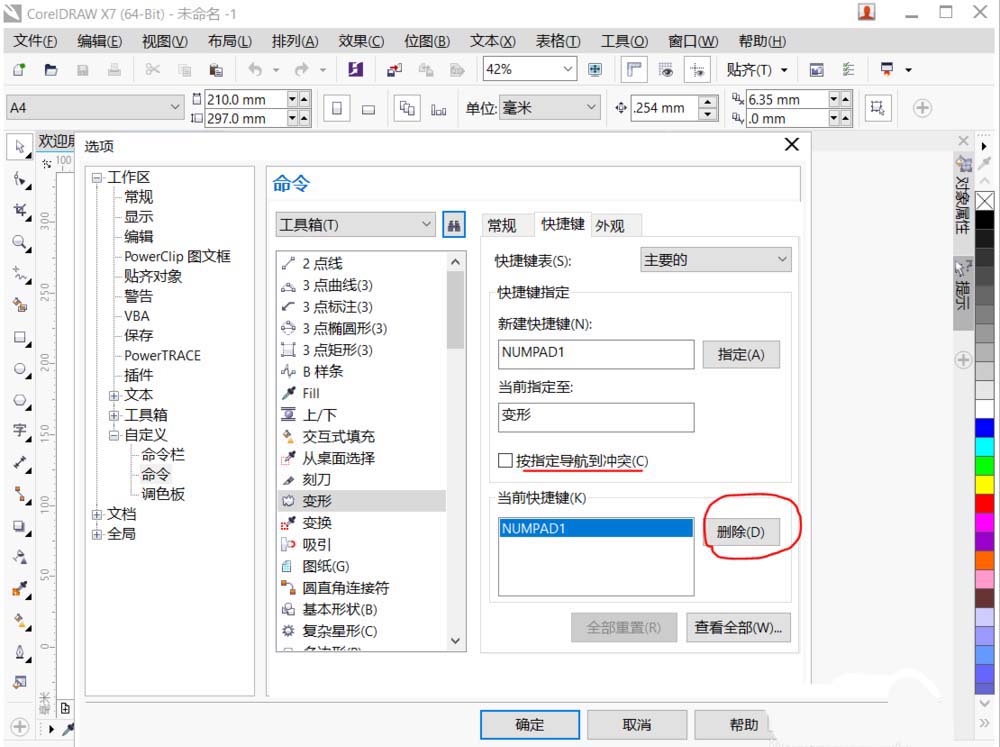
Task: Open the 快捷键表 主要的 dropdown
Action: pyautogui.click(x=716, y=260)
